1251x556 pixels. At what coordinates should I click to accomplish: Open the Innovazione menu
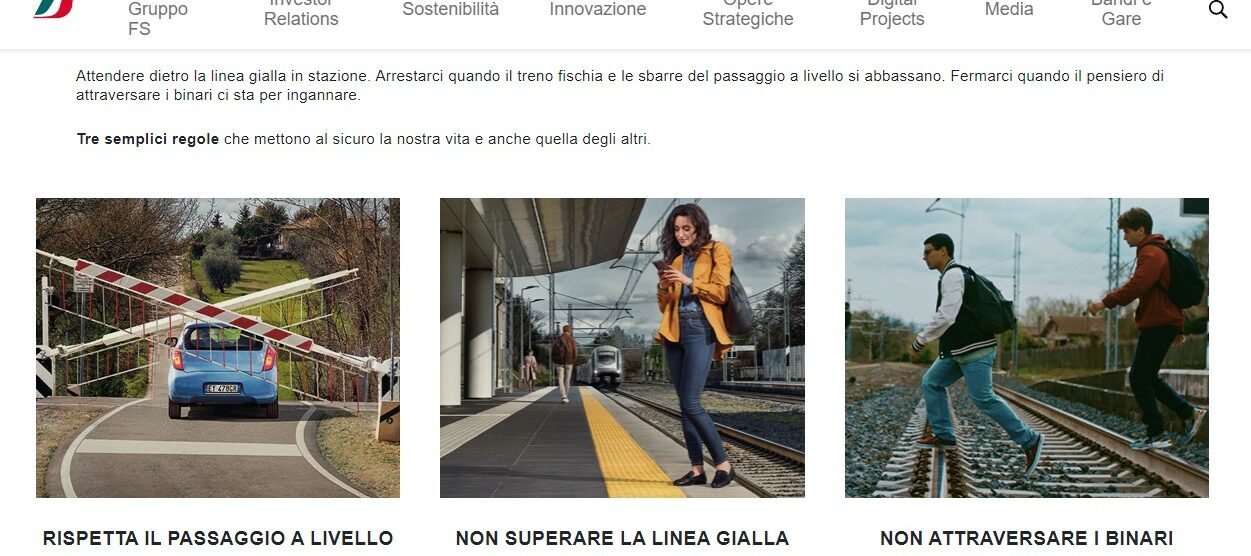coord(598,9)
